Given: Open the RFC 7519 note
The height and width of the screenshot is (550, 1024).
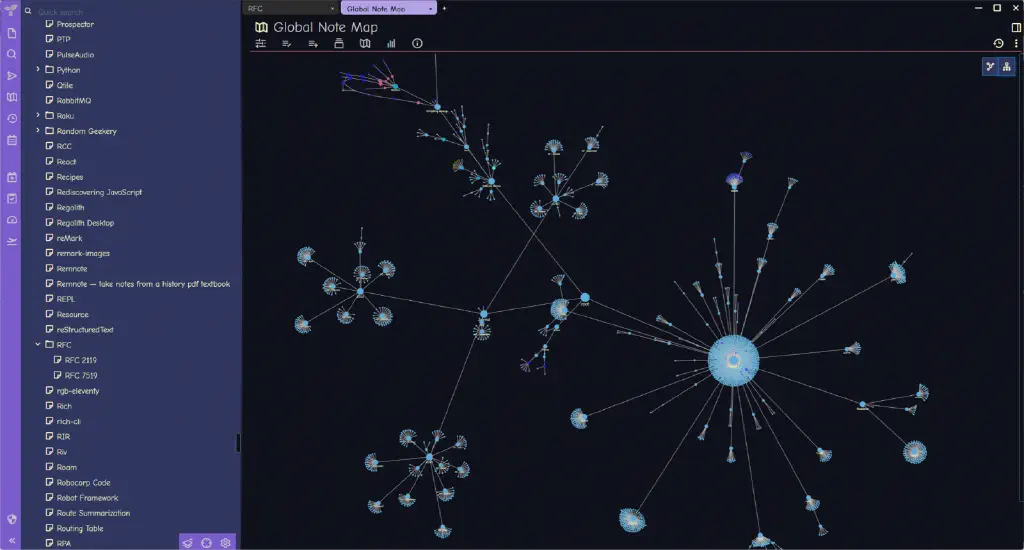Looking at the screenshot, I should click(80, 376).
